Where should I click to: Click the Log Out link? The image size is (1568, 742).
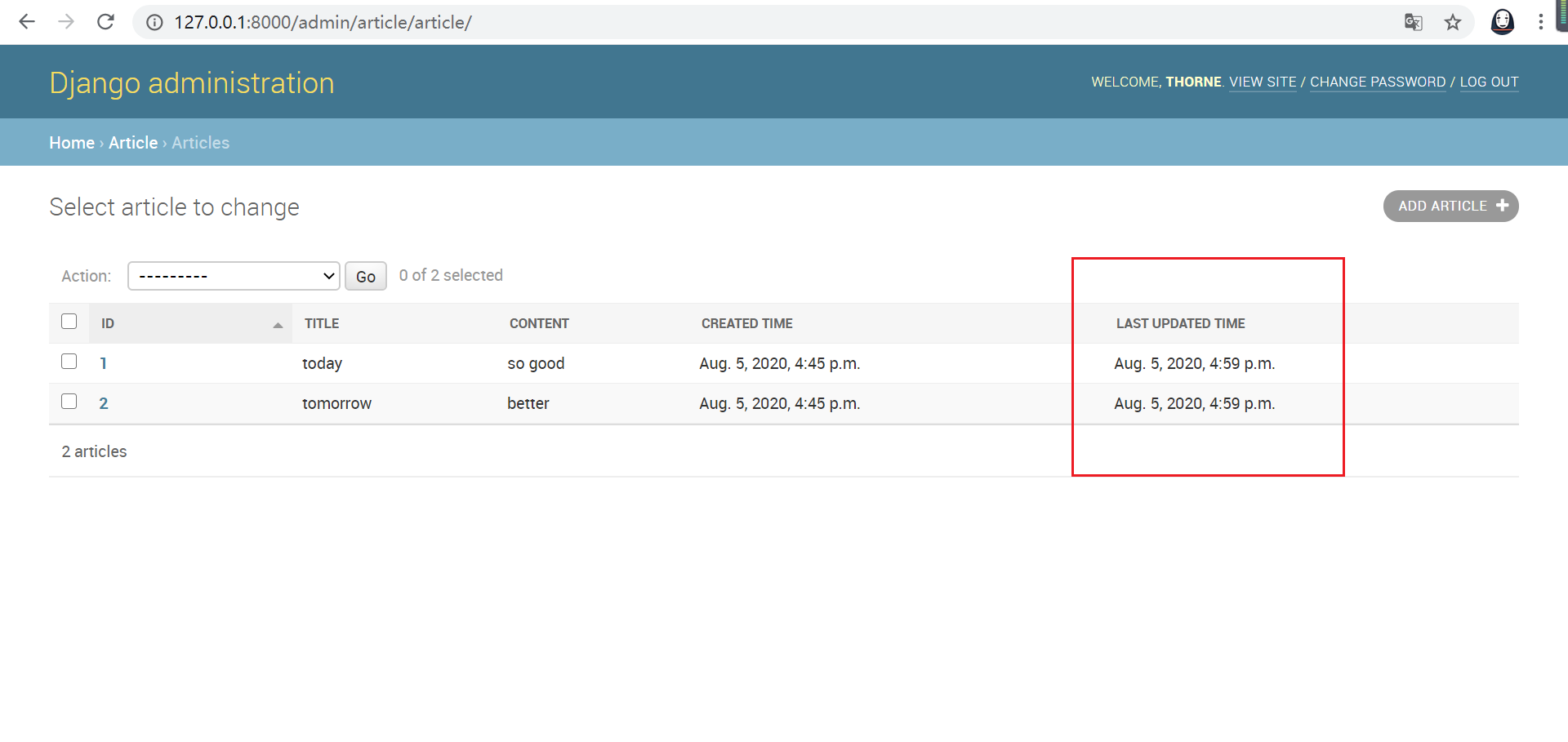pos(1490,82)
